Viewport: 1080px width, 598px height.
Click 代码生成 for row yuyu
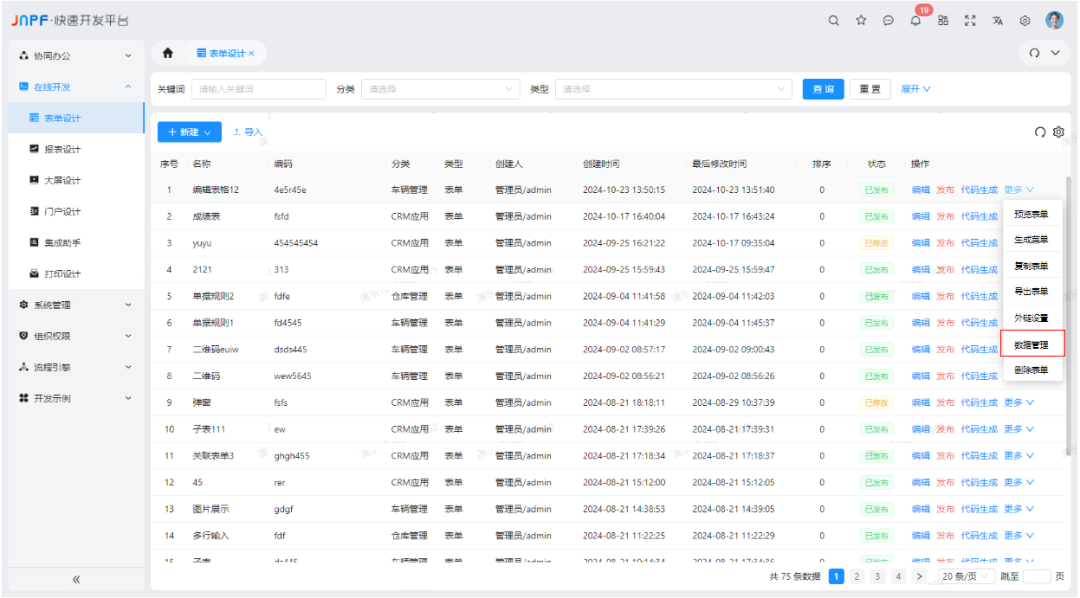click(979, 243)
